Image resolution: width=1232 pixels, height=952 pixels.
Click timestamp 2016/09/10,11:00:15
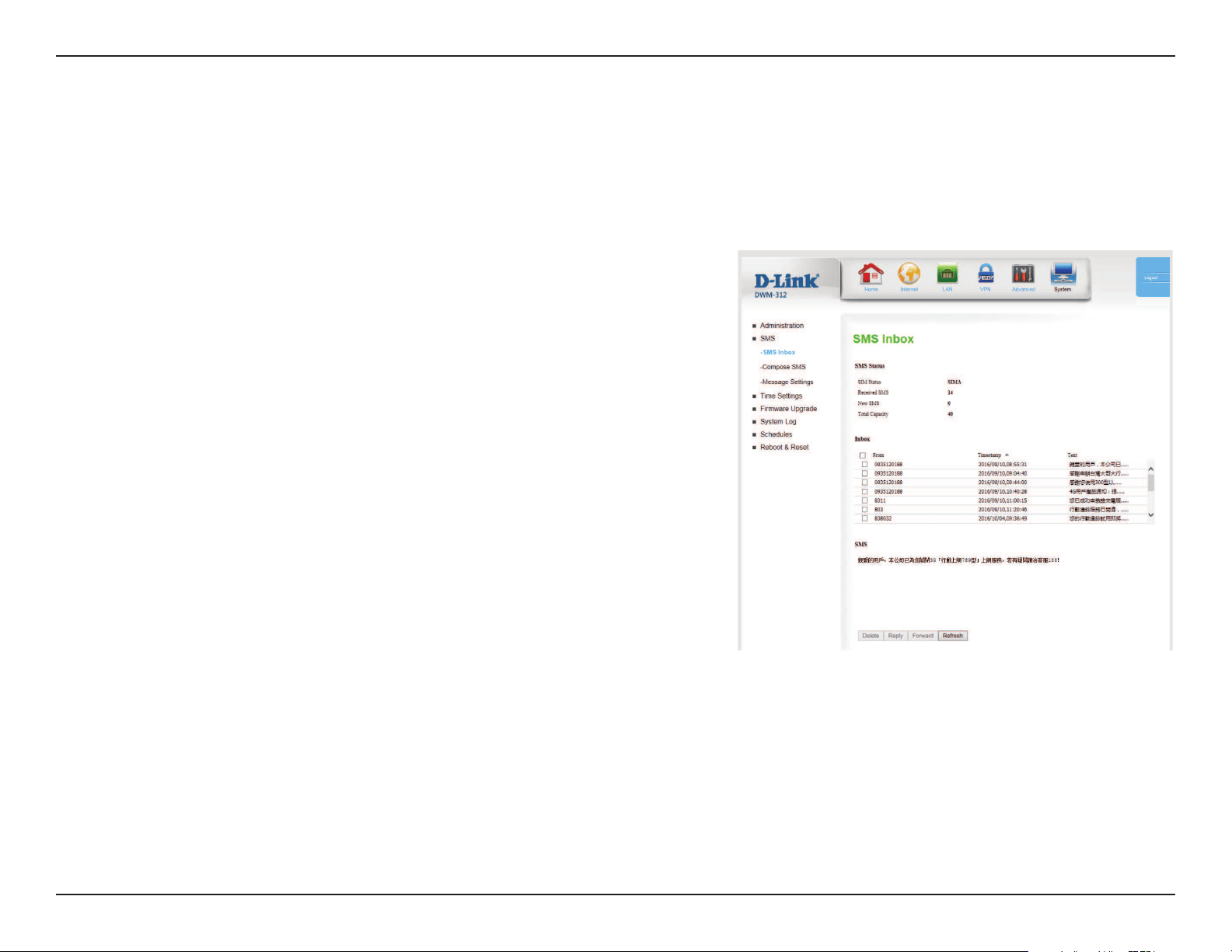[x=1003, y=501]
